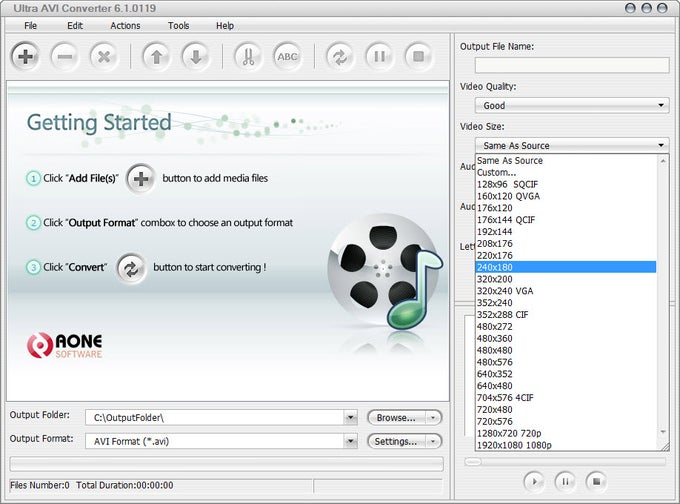The height and width of the screenshot is (504, 680).
Task: Select 704x576 4CIF size
Action: 566,398
